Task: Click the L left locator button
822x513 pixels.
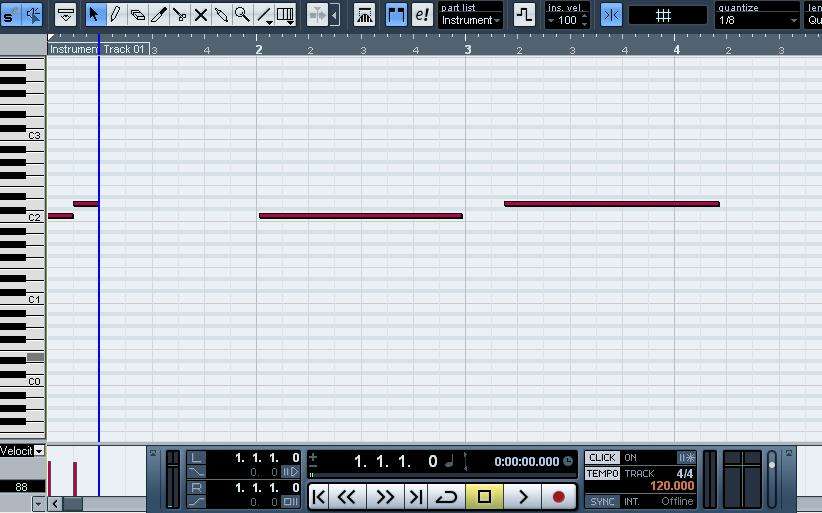Action: click(196, 458)
